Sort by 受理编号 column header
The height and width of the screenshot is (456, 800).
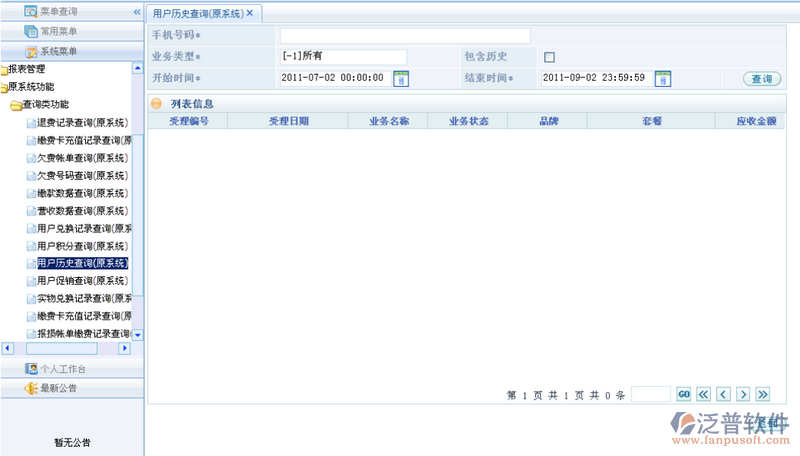(188, 121)
